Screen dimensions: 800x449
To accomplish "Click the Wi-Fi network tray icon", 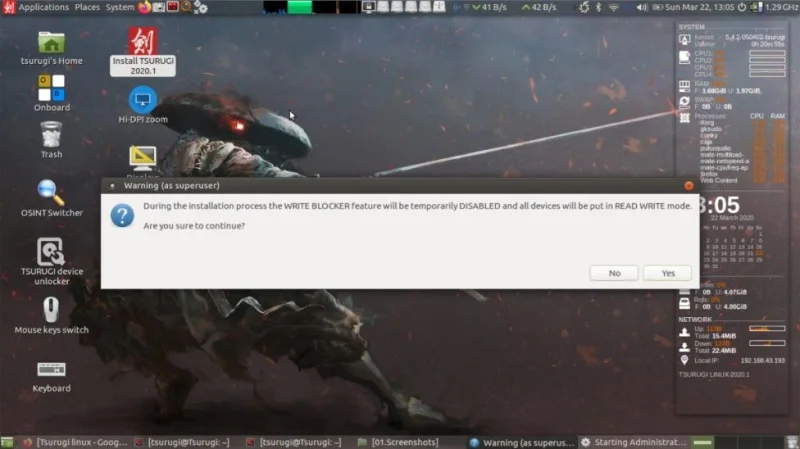I will (x=614, y=7).
